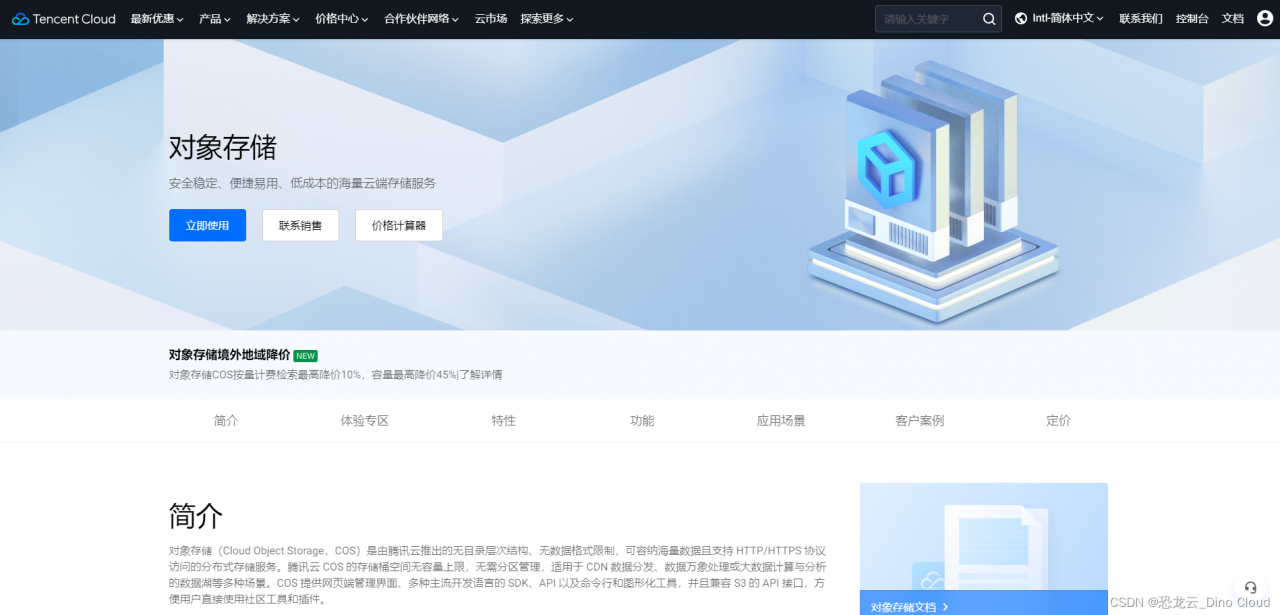Click the Tencent Cloud logo

tap(63, 18)
